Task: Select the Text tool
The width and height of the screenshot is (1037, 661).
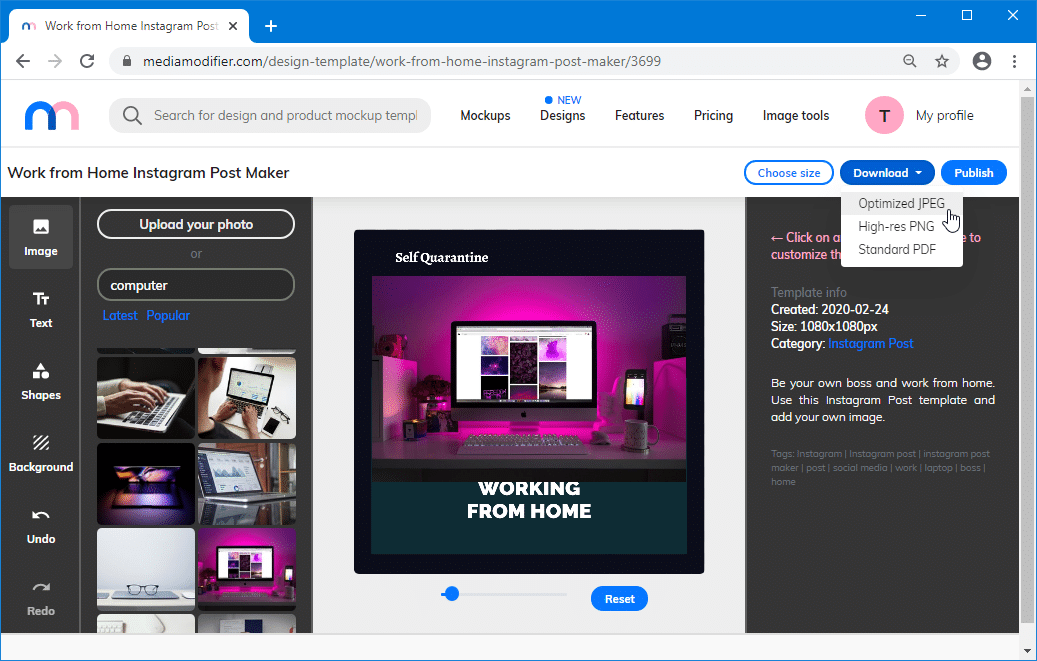Action: [41, 309]
